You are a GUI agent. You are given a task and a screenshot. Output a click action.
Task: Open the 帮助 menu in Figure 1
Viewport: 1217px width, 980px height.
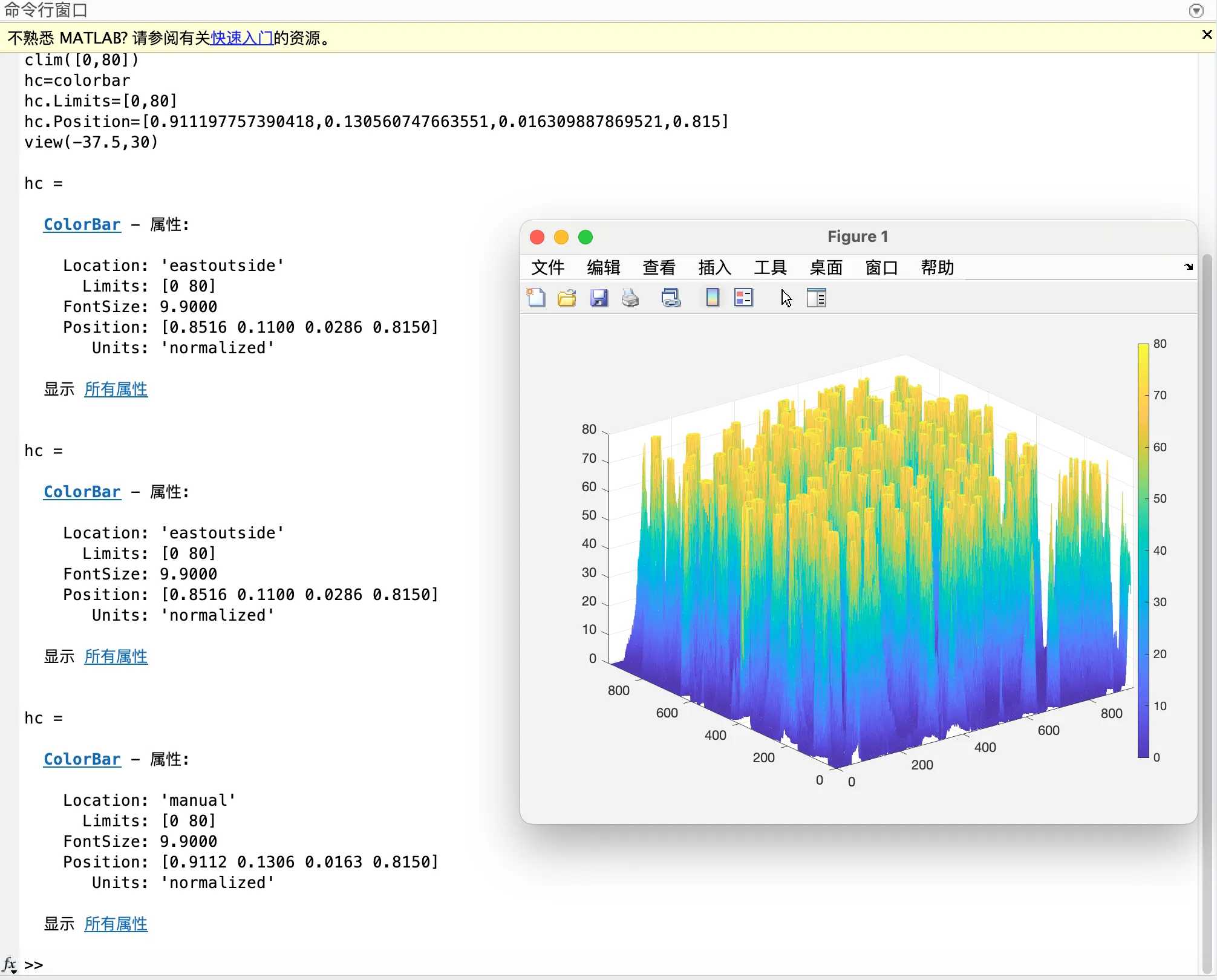[x=937, y=267]
